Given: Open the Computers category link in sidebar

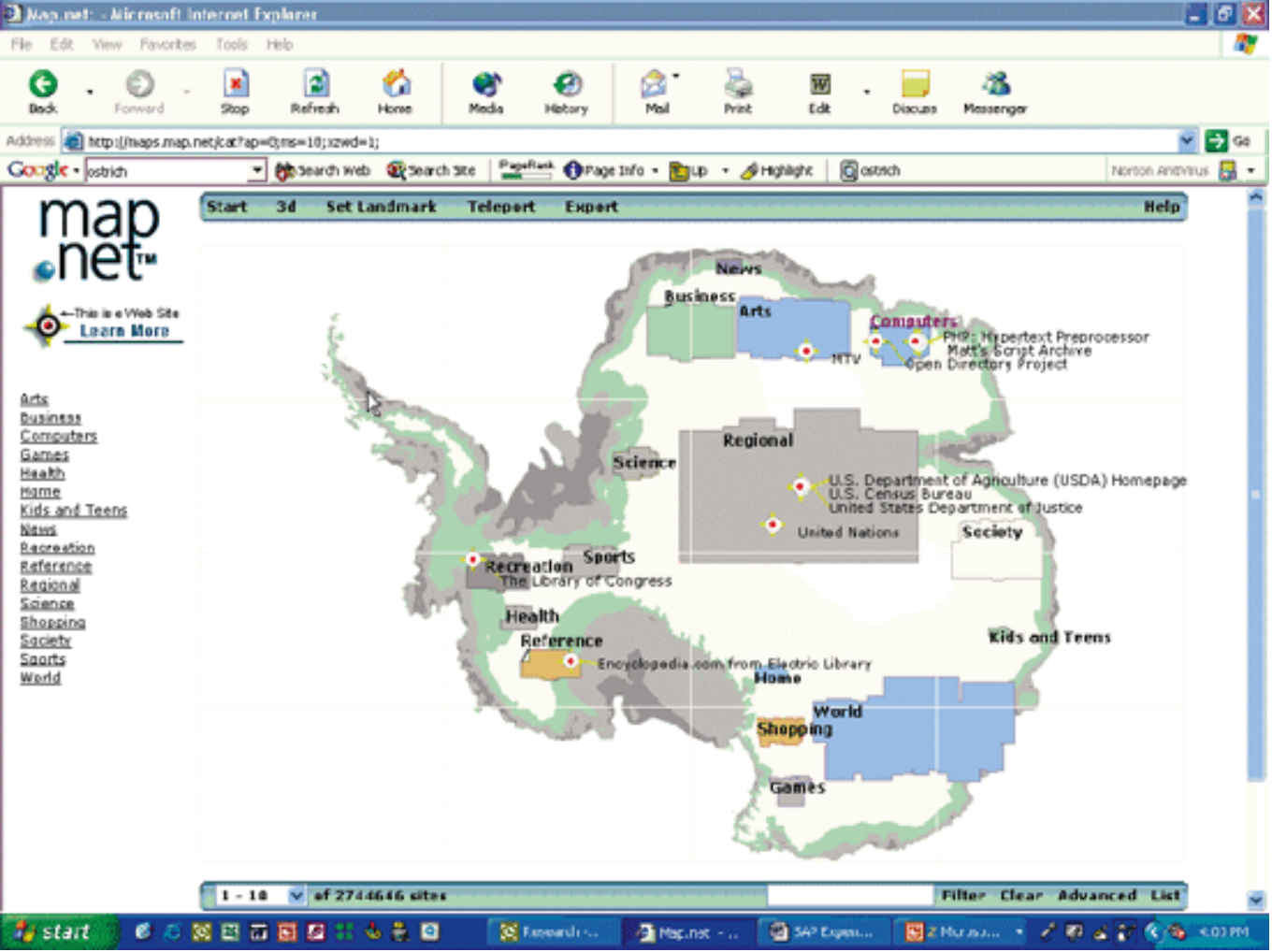Looking at the screenshot, I should 58,437.
